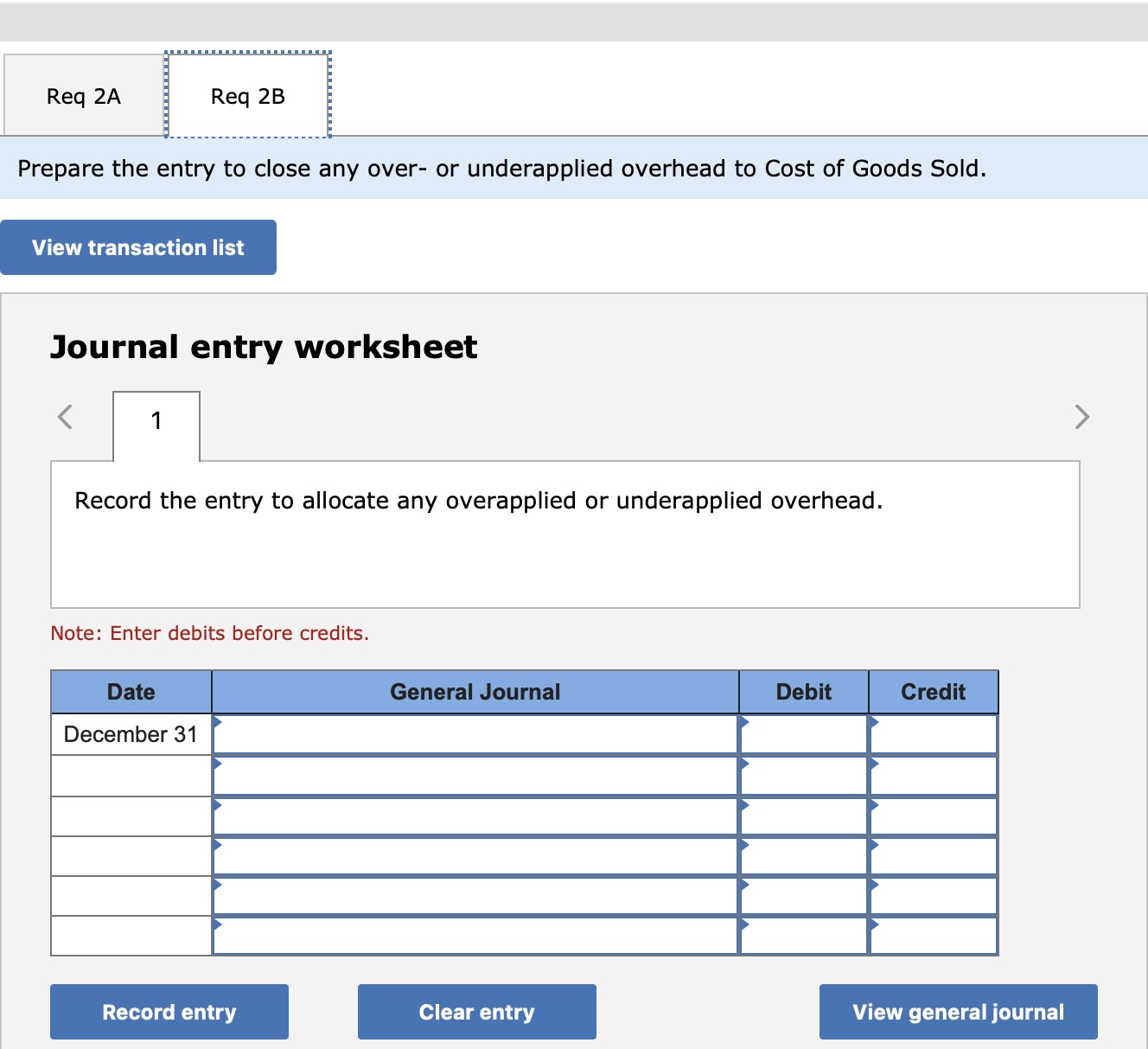Screen dimensions: 1148x1049
Task: Click the Debit field in fourth row
Action: pyautogui.click(x=804, y=856)
